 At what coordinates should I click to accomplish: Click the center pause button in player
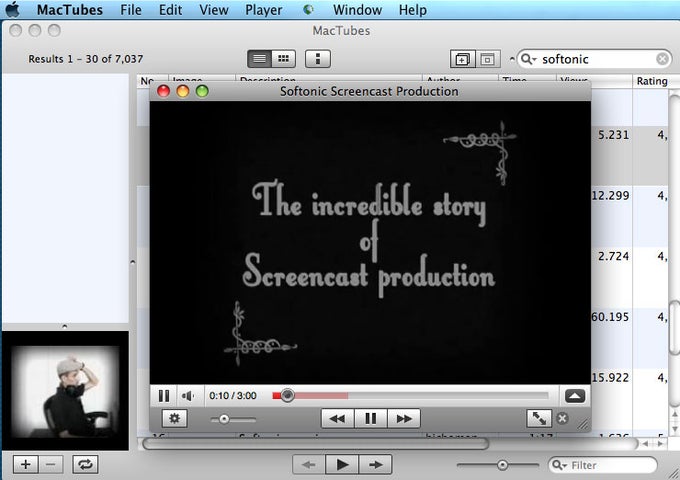tap(370, 418)
